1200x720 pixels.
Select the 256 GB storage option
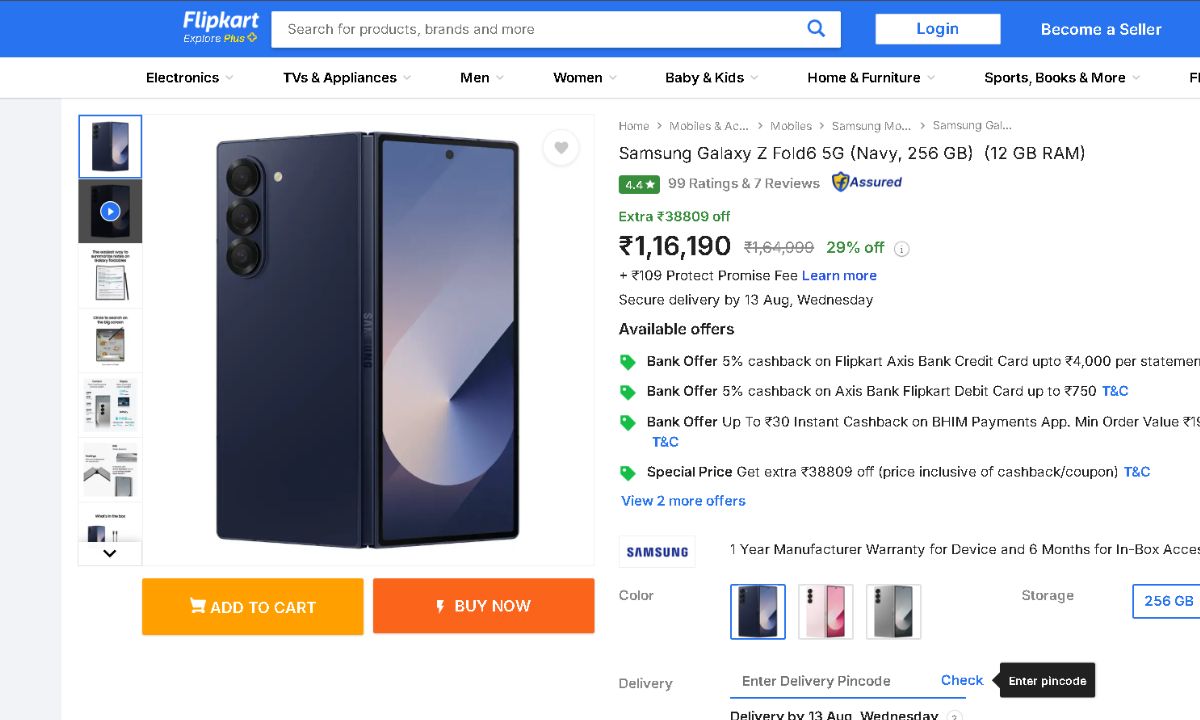tap(1168, 601)
